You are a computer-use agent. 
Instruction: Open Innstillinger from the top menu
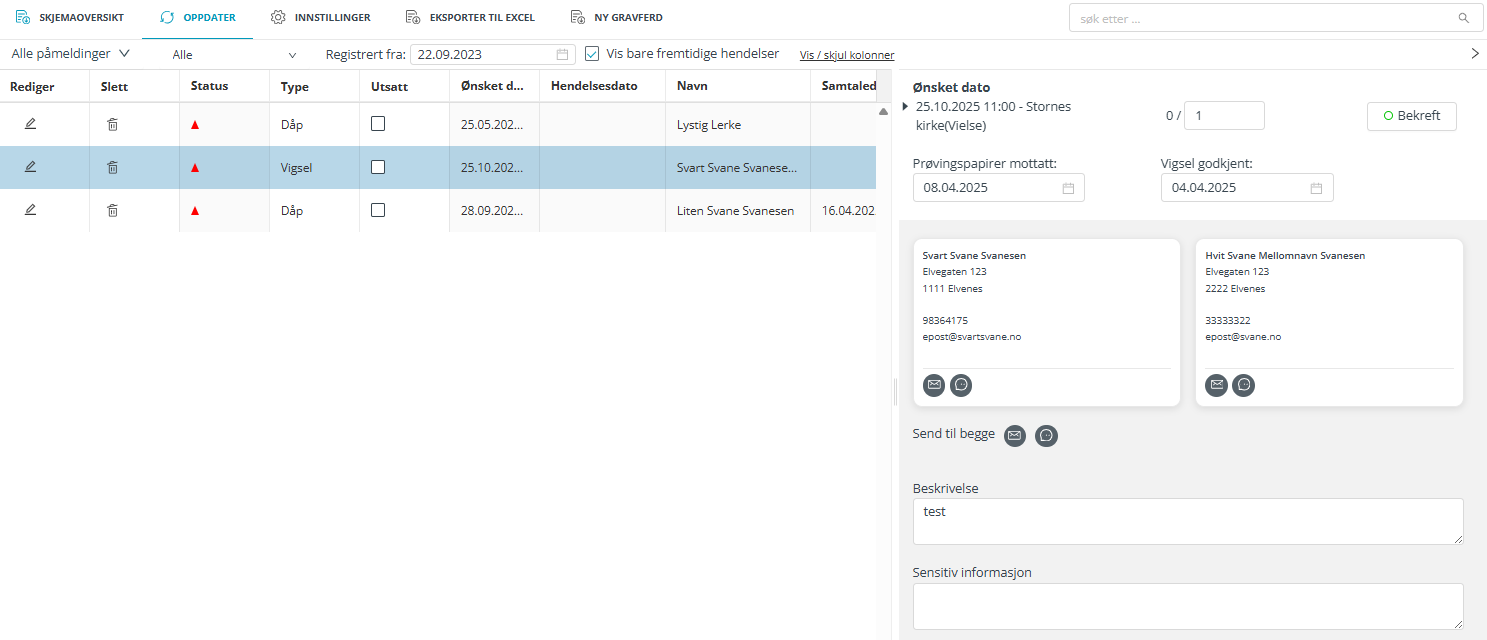[x=321, y=18]
